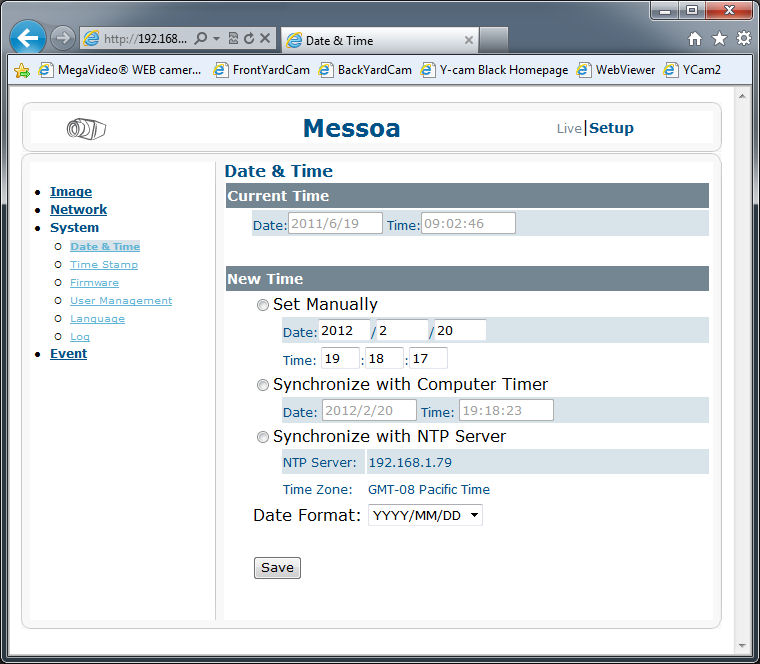Image resolution: width=760 pixels, height=664 pixels.
Task: Open the browser Home icon
Action: (695, 39)
